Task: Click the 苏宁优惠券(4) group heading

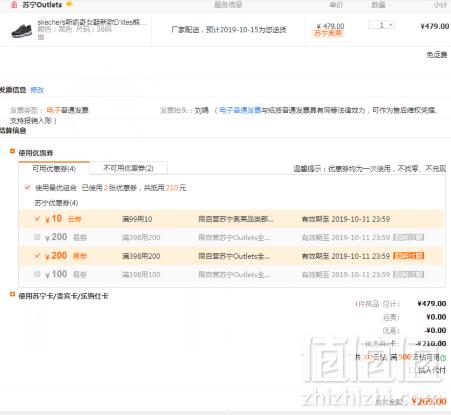Action: 56,203
